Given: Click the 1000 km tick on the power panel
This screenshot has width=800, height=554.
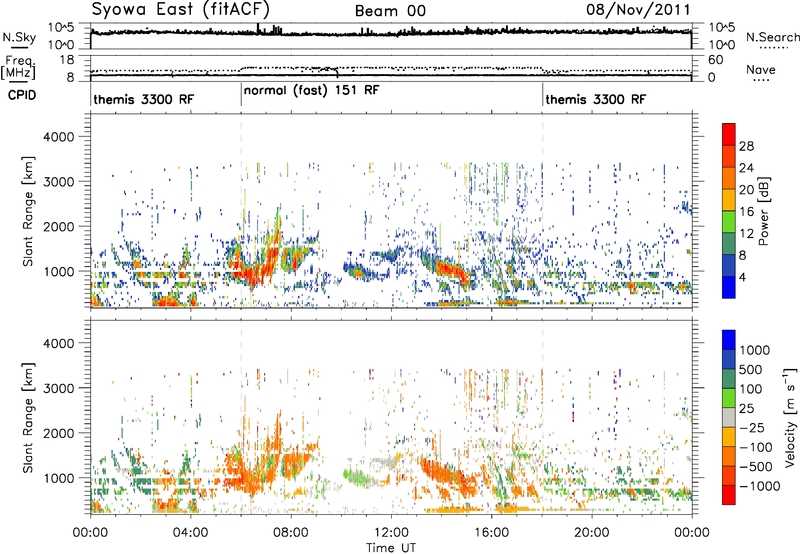Looking at the screenshot, I should 58,271.
